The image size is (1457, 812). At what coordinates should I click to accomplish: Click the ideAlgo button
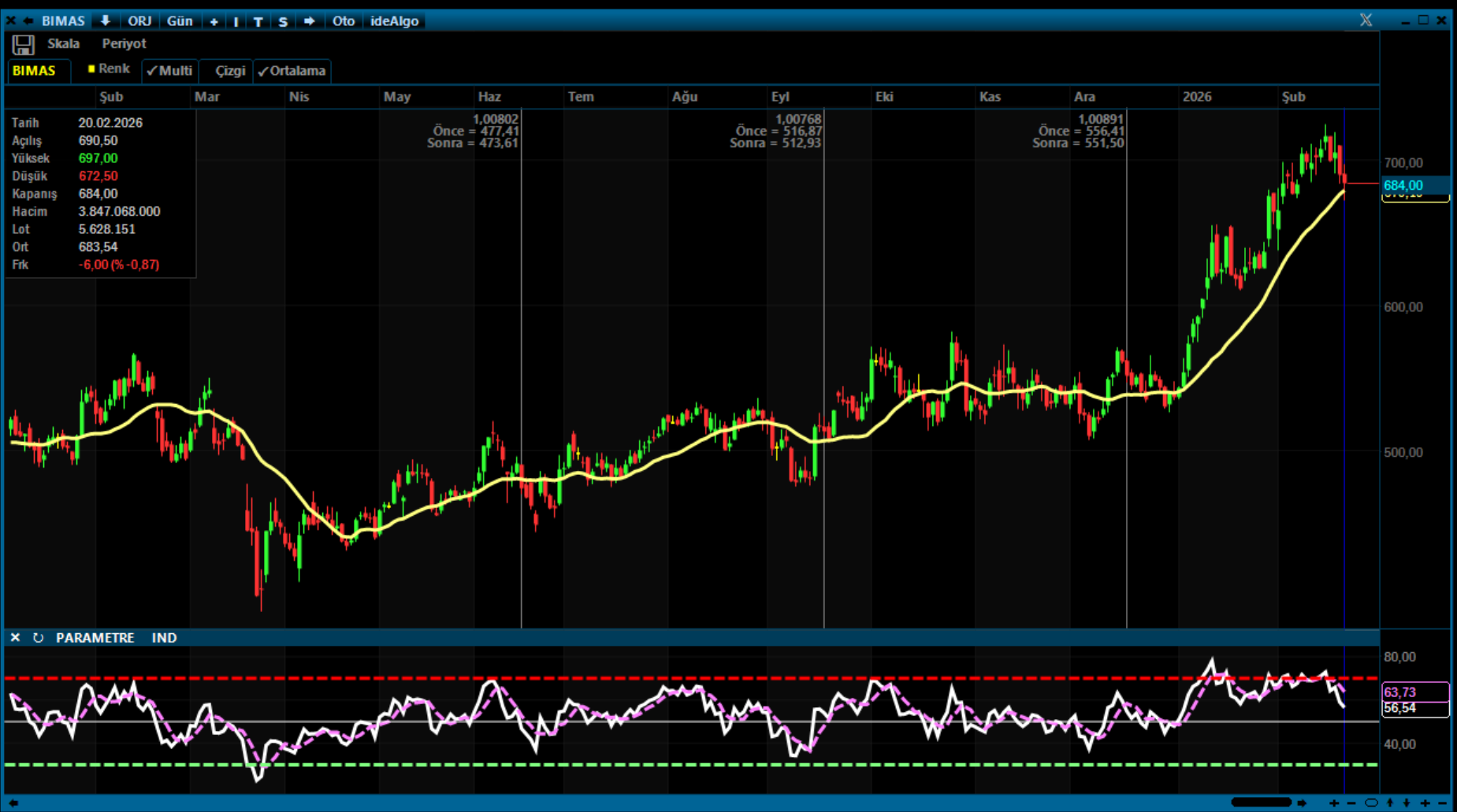click(394, 21)
